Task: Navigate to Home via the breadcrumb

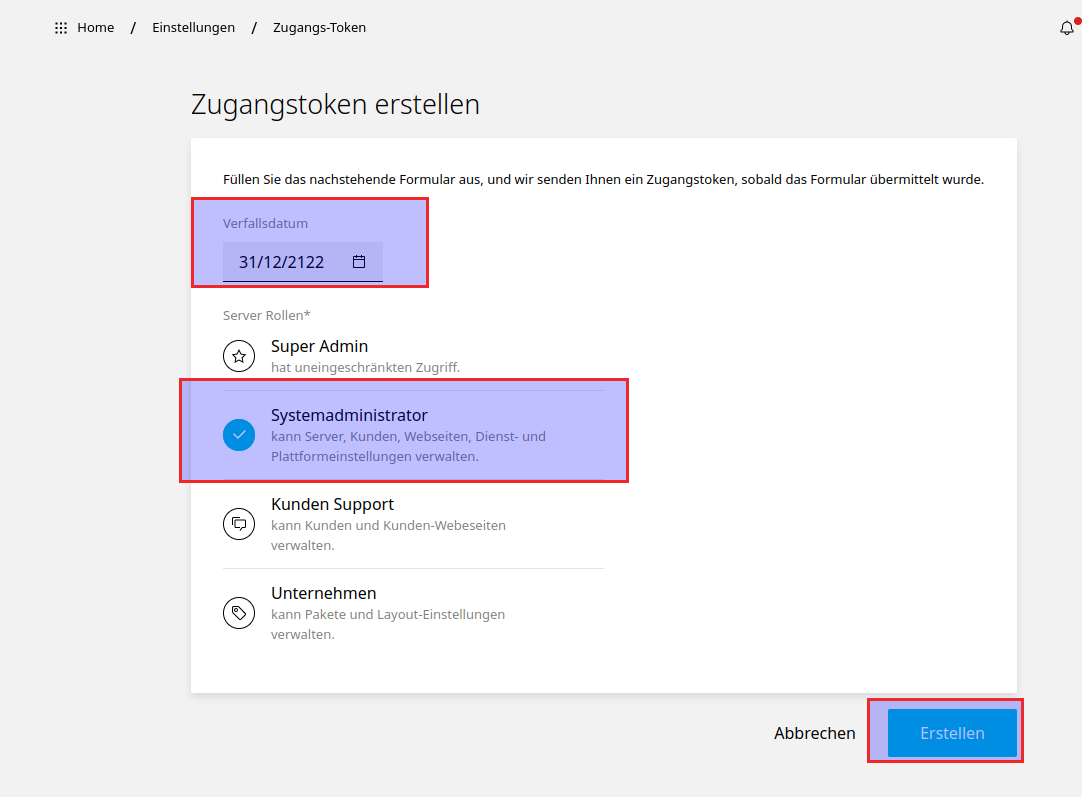Action: click(x=95, y=27)
